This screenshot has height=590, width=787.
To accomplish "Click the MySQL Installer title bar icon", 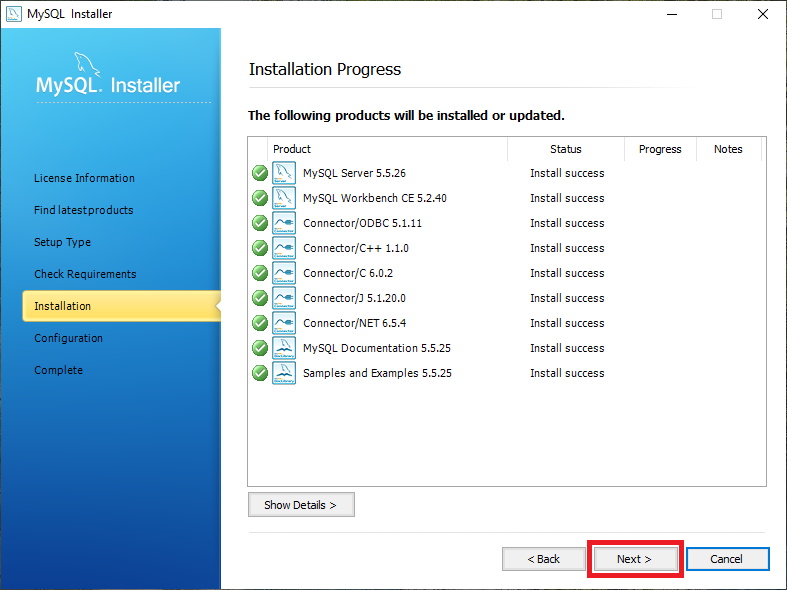I will (x=14, y=14).
